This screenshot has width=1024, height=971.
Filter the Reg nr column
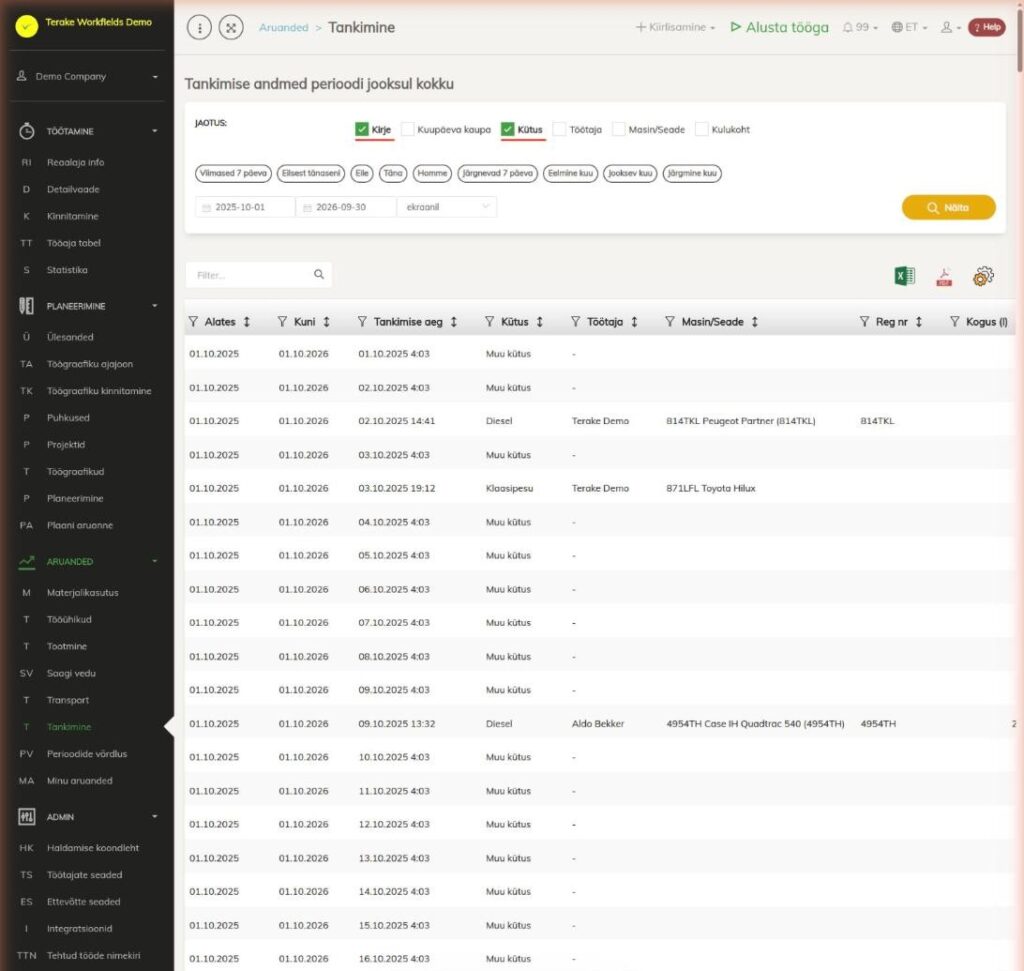865,321
